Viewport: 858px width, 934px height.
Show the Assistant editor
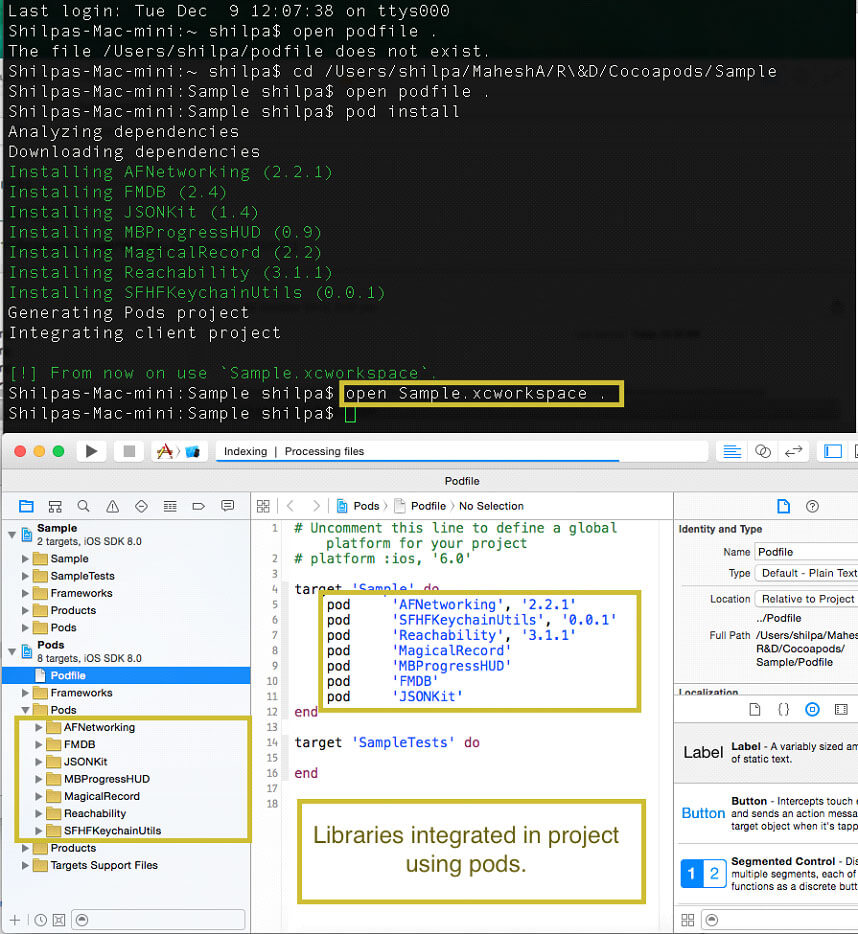coord(763,452)
